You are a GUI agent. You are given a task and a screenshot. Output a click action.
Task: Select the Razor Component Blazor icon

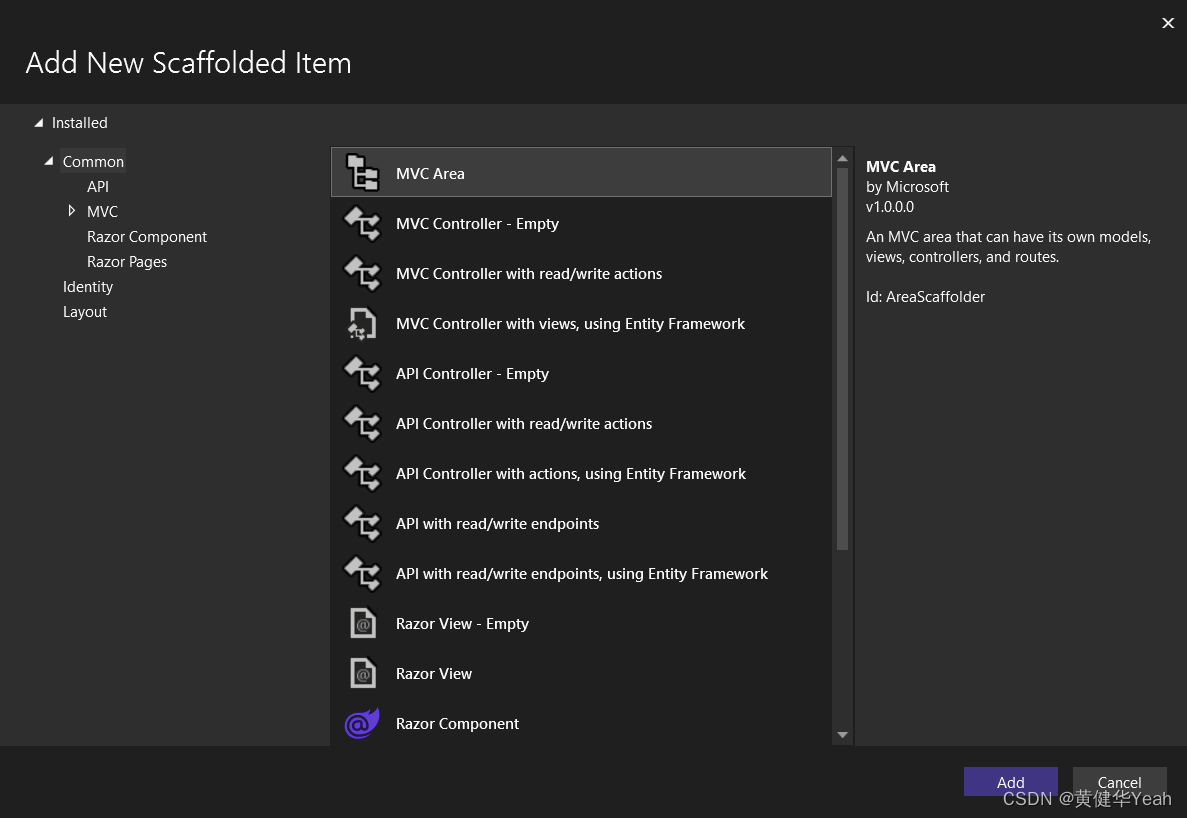[362, 723]
